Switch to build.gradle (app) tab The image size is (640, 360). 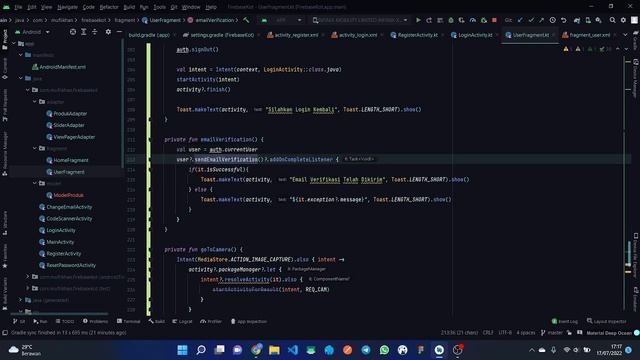(x=149, y=35)
